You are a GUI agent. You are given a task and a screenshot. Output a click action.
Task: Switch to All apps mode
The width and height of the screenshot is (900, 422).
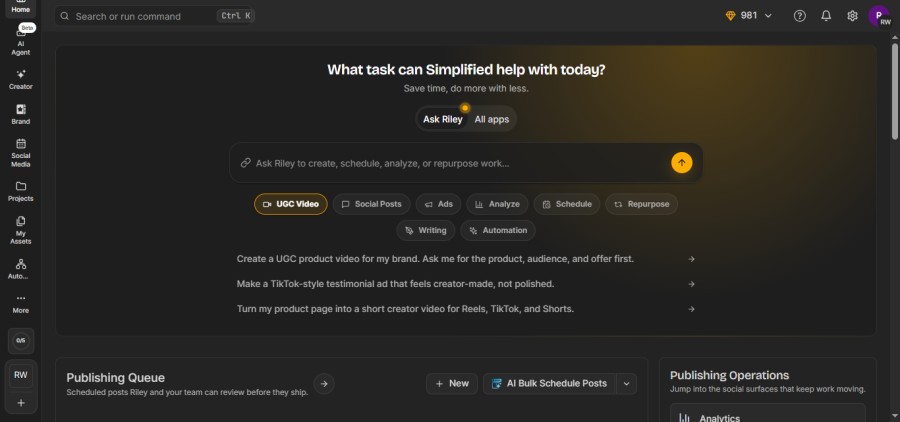click(492, 119)
